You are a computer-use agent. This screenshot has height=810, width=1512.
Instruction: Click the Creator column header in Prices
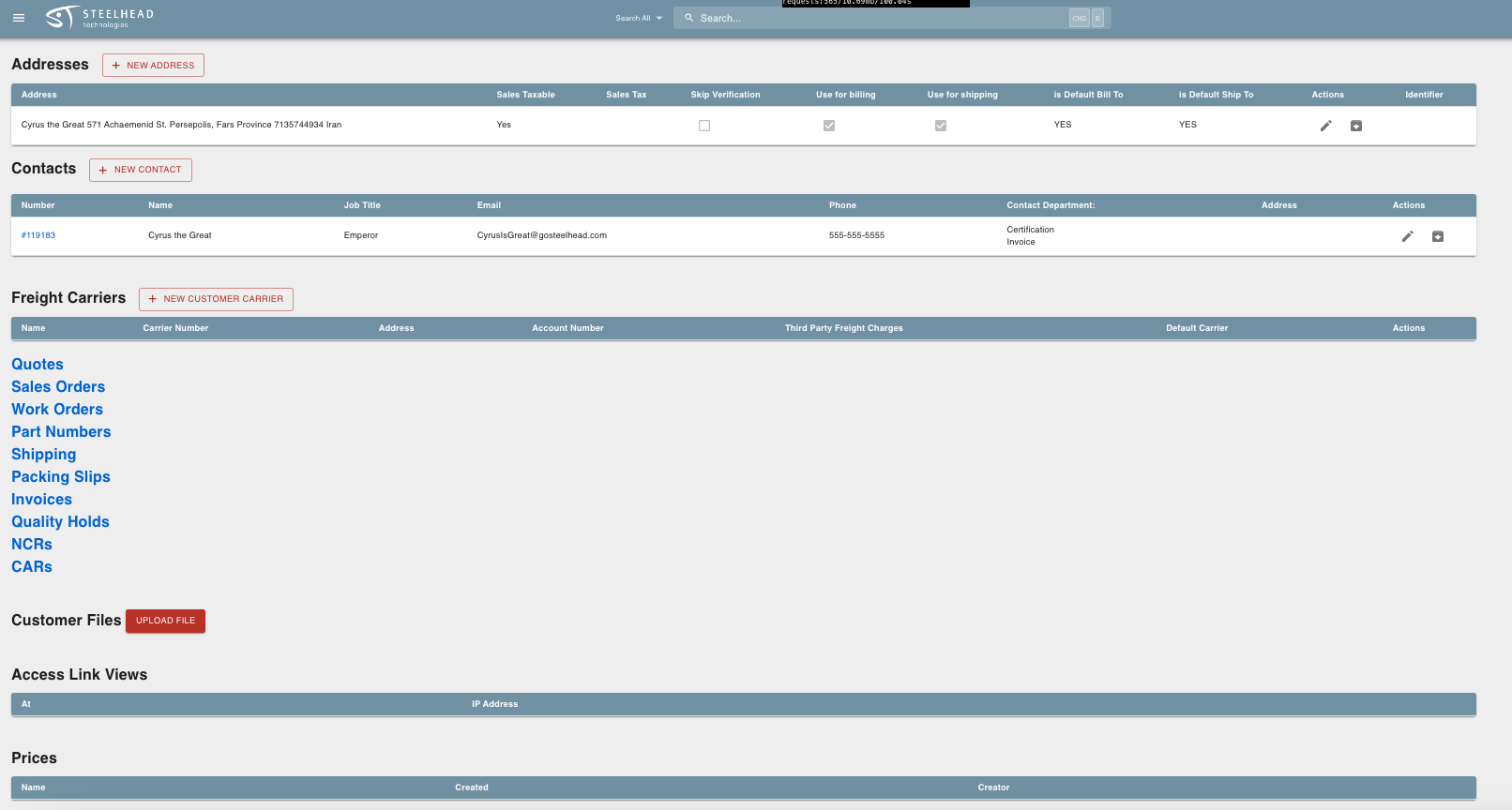point(993,787)
